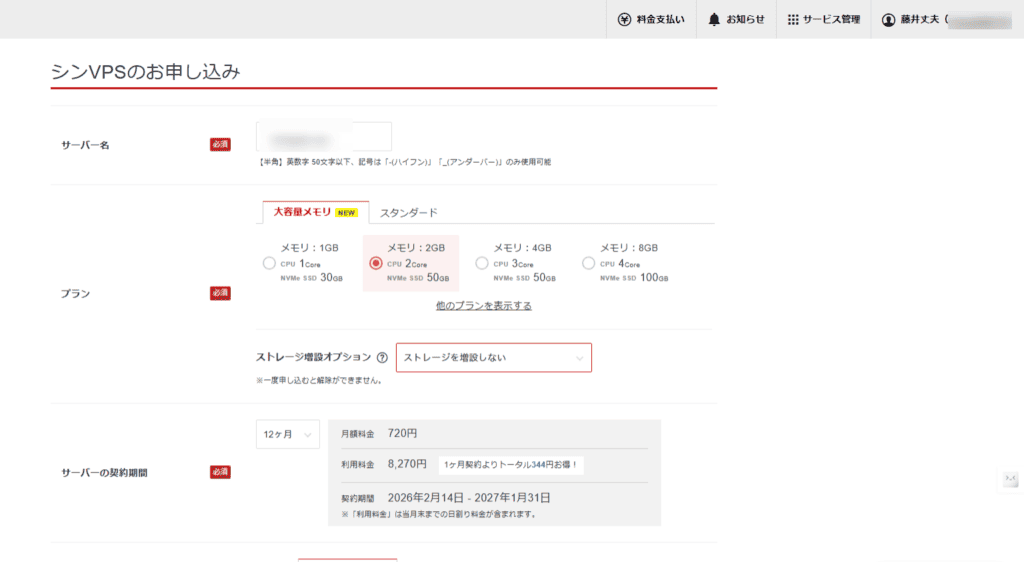Click the 必須 badge beside サーバー名
This screenshot has width=1024, height=562.
[x=220, y=144]
